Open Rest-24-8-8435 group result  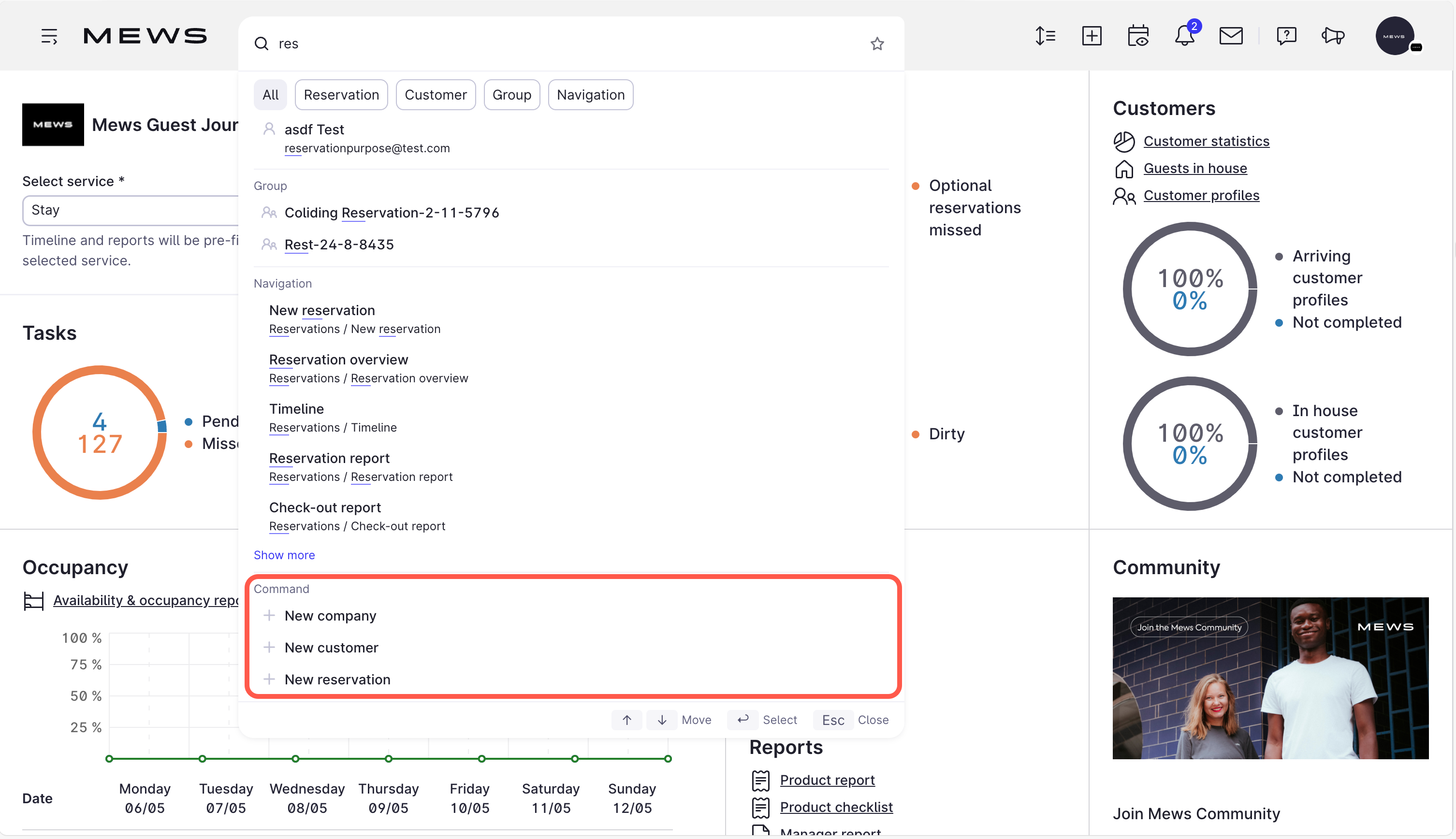point(571,245)
